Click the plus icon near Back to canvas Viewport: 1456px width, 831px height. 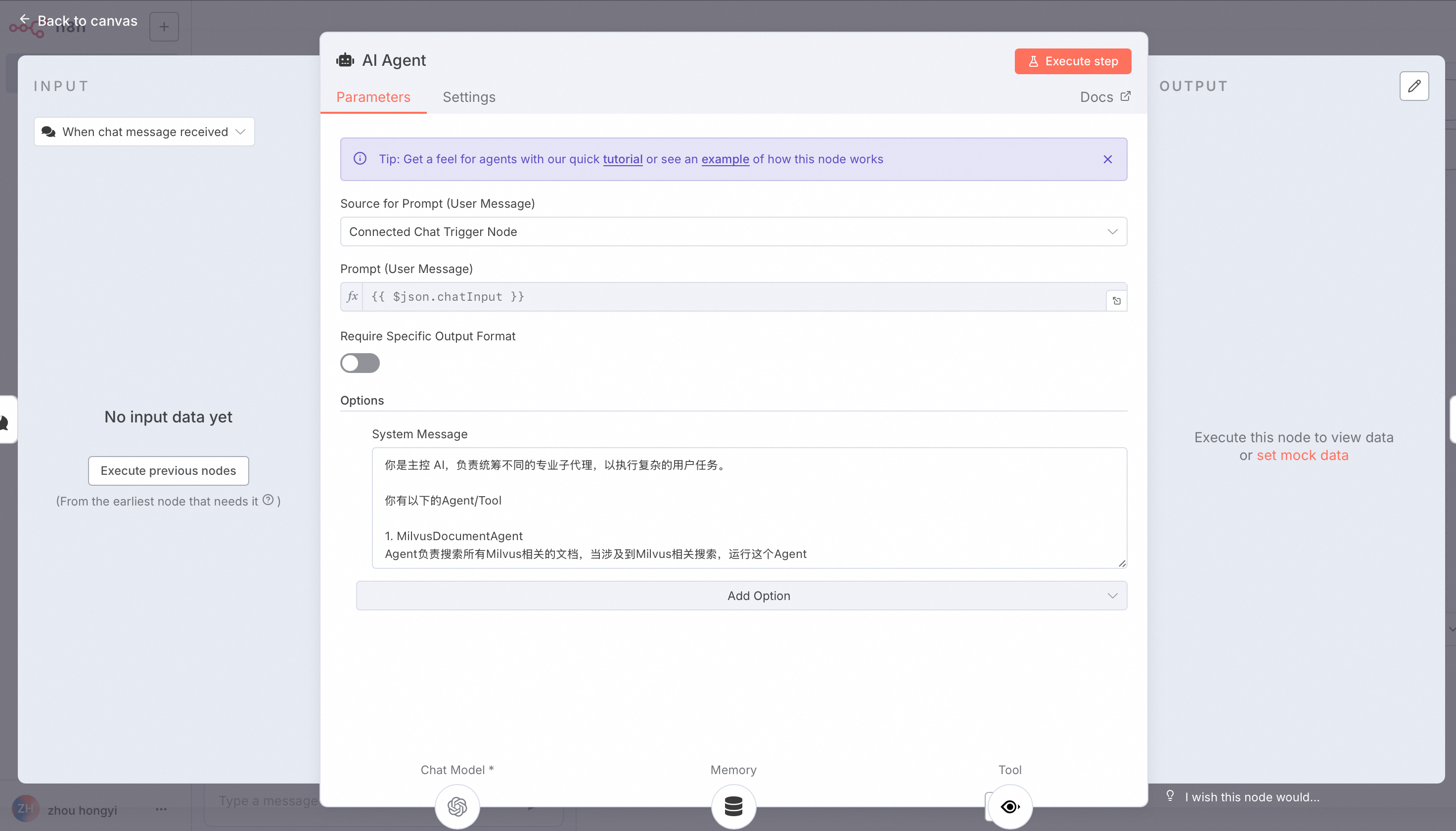click(x=164, y=27)
